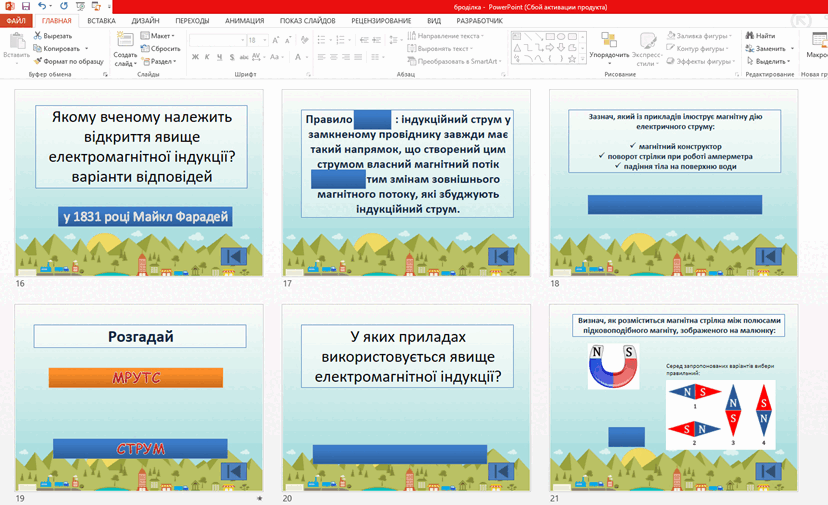This screenshot has width=828, height=505.
Task: Justify the text alignment
Action: 358,57
